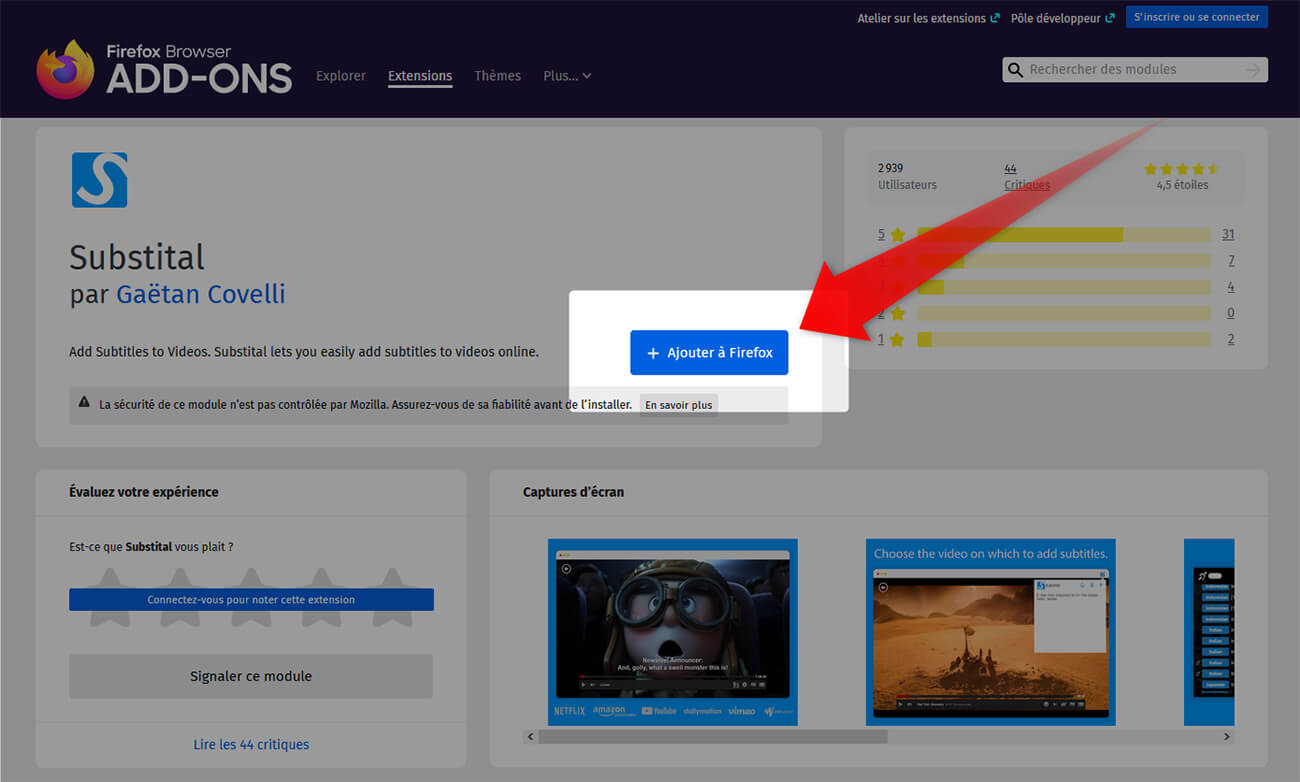This screenshot has width=1300, height=782.
Task: Open the Extensions tab
Action: pos(420,76)
